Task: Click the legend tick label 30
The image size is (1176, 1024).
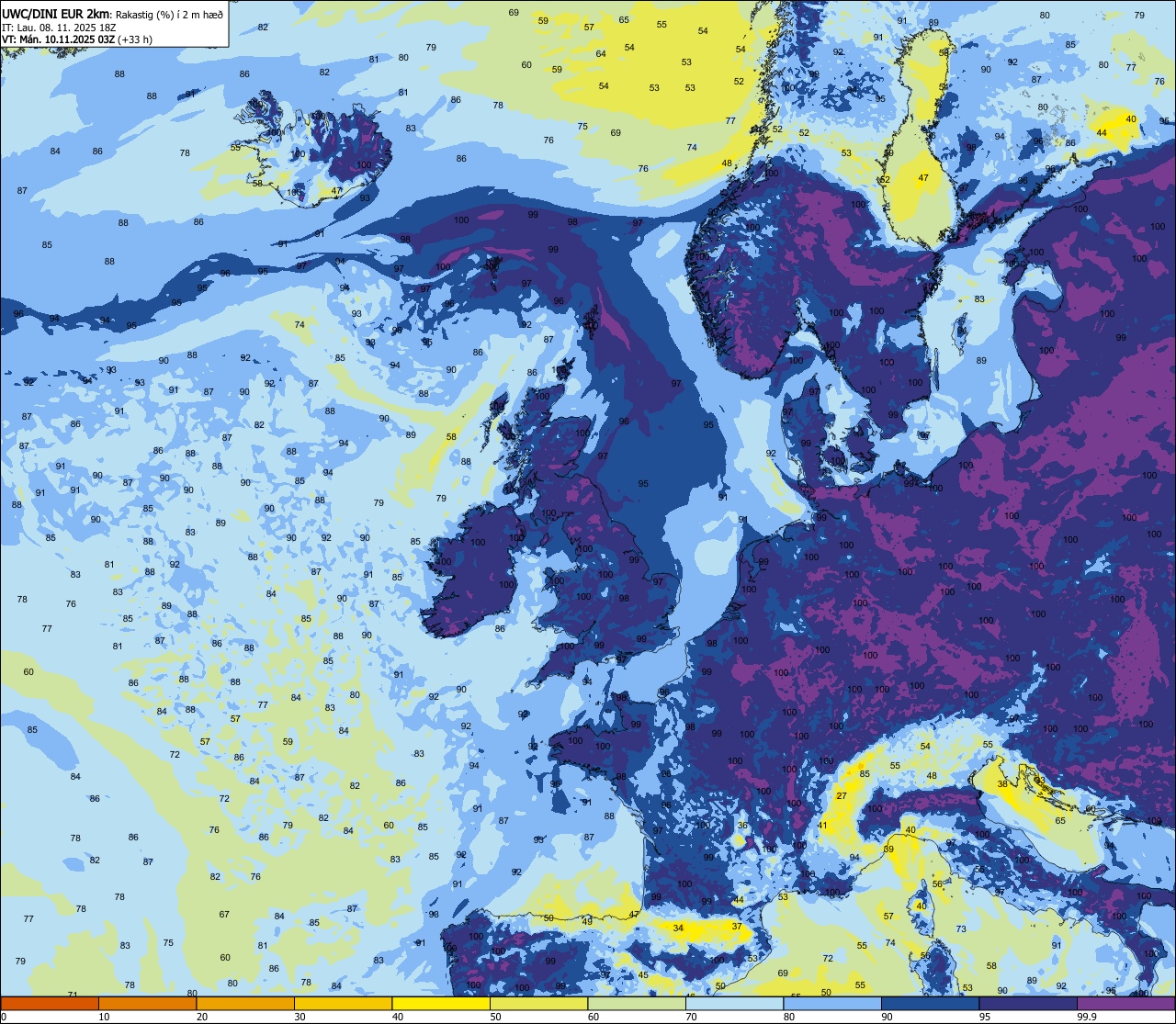Action: click(300, 1017)
